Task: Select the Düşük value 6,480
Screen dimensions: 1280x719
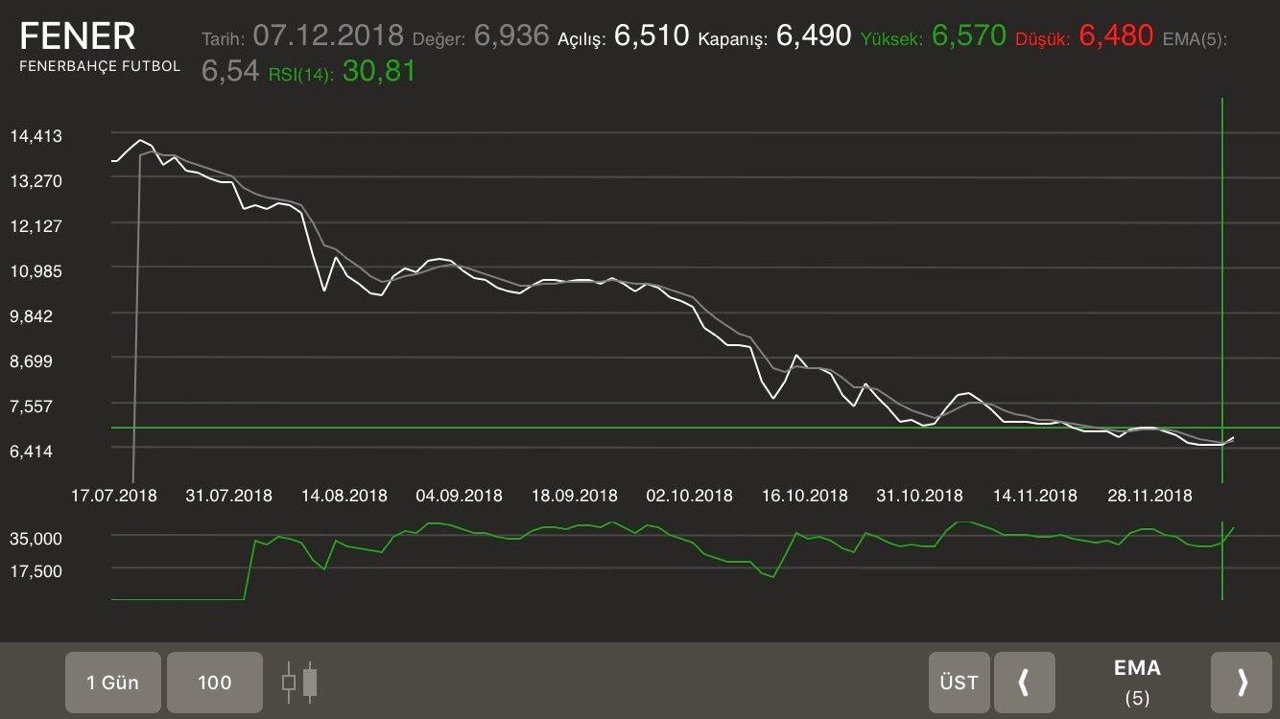Action: coord(1116,36)
